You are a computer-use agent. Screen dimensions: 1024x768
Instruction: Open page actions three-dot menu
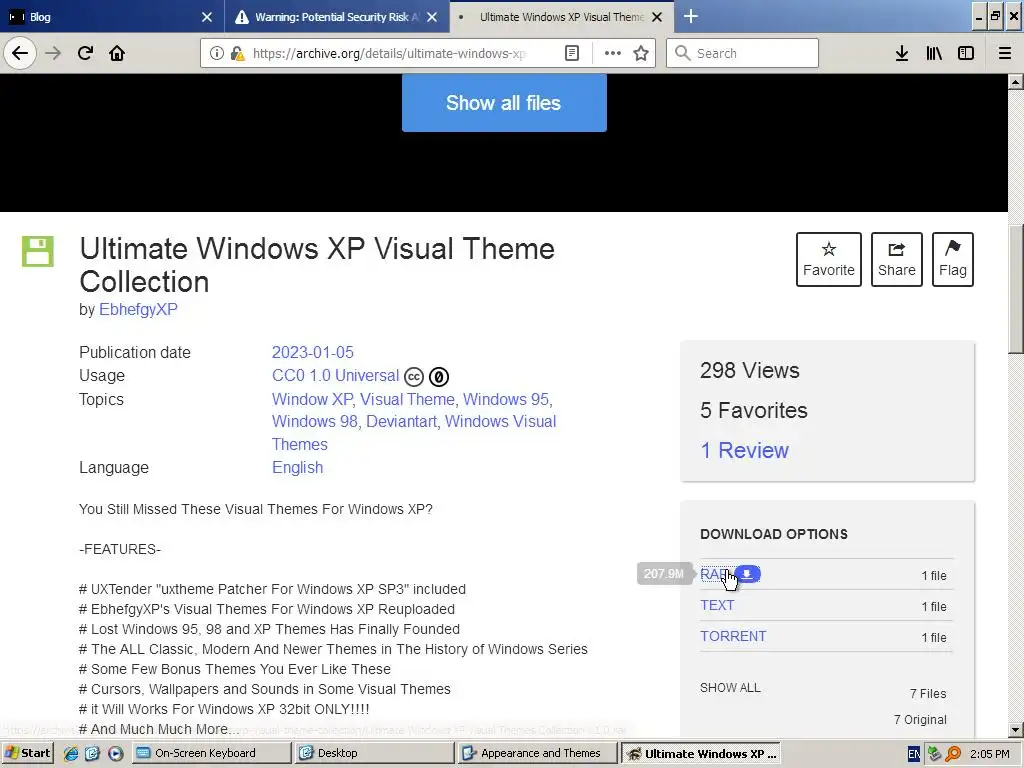(x=613, y=53)
